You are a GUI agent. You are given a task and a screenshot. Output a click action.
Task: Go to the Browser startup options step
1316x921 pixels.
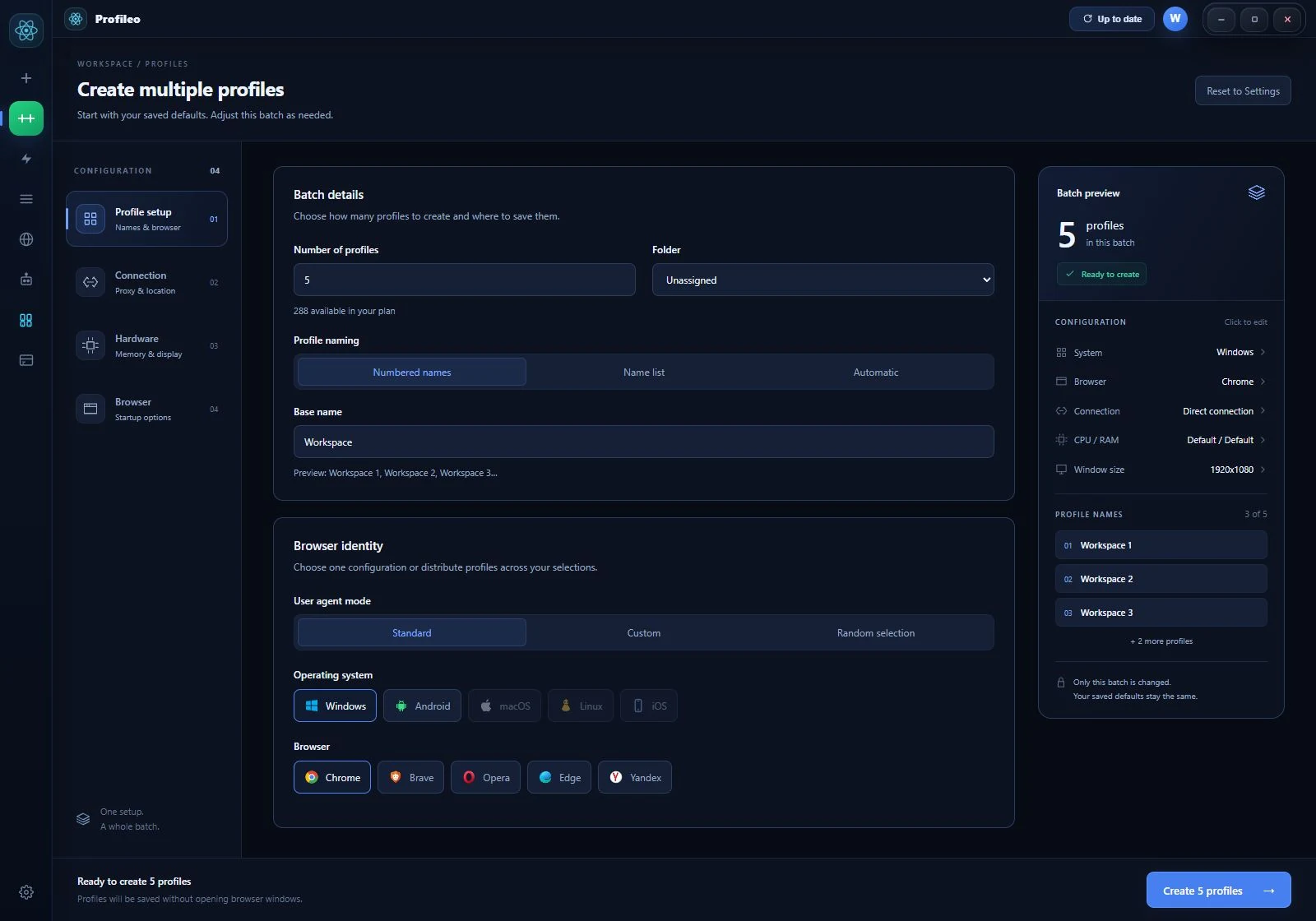point(146,409)
